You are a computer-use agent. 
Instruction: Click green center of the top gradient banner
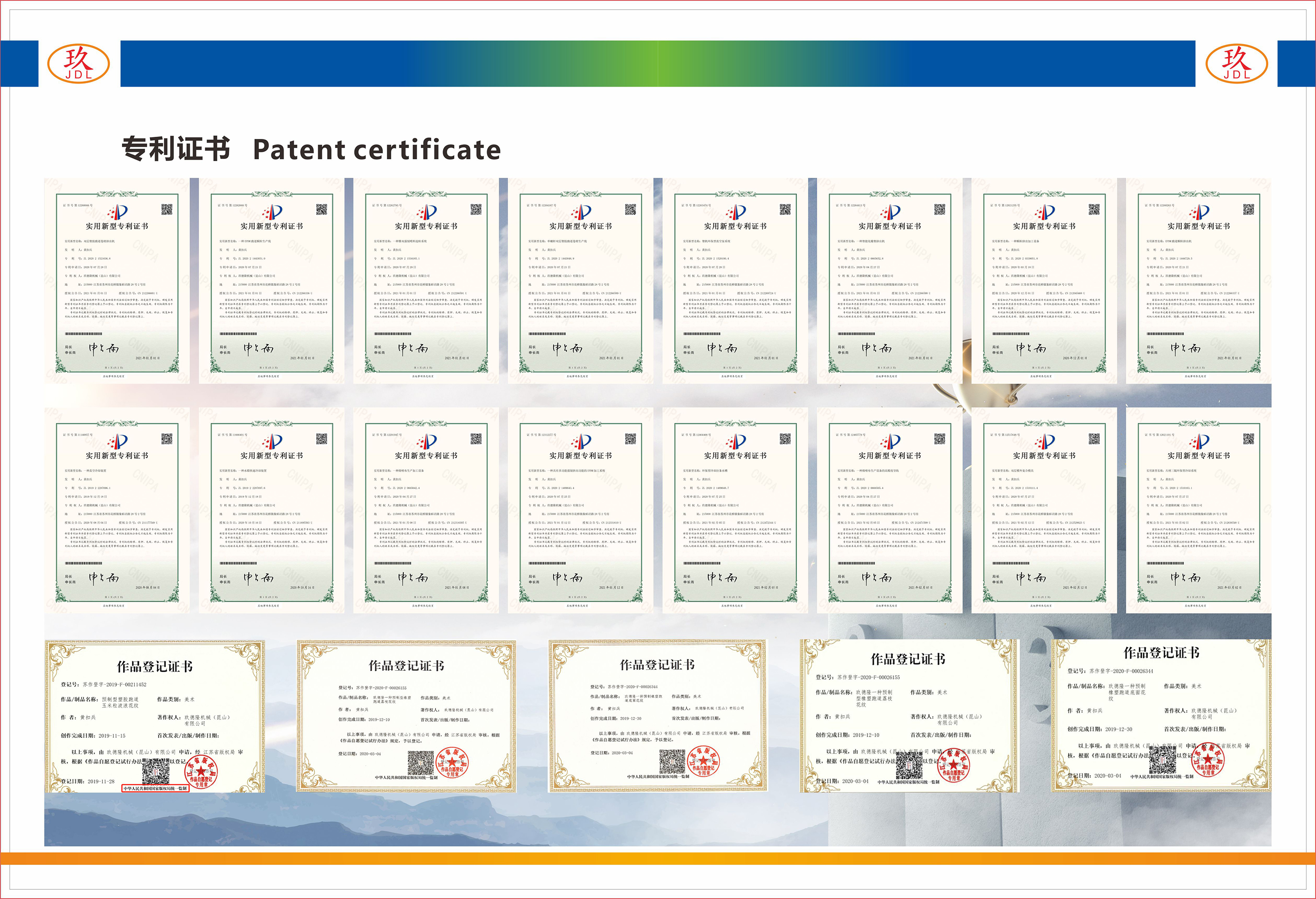click(658, 64)
